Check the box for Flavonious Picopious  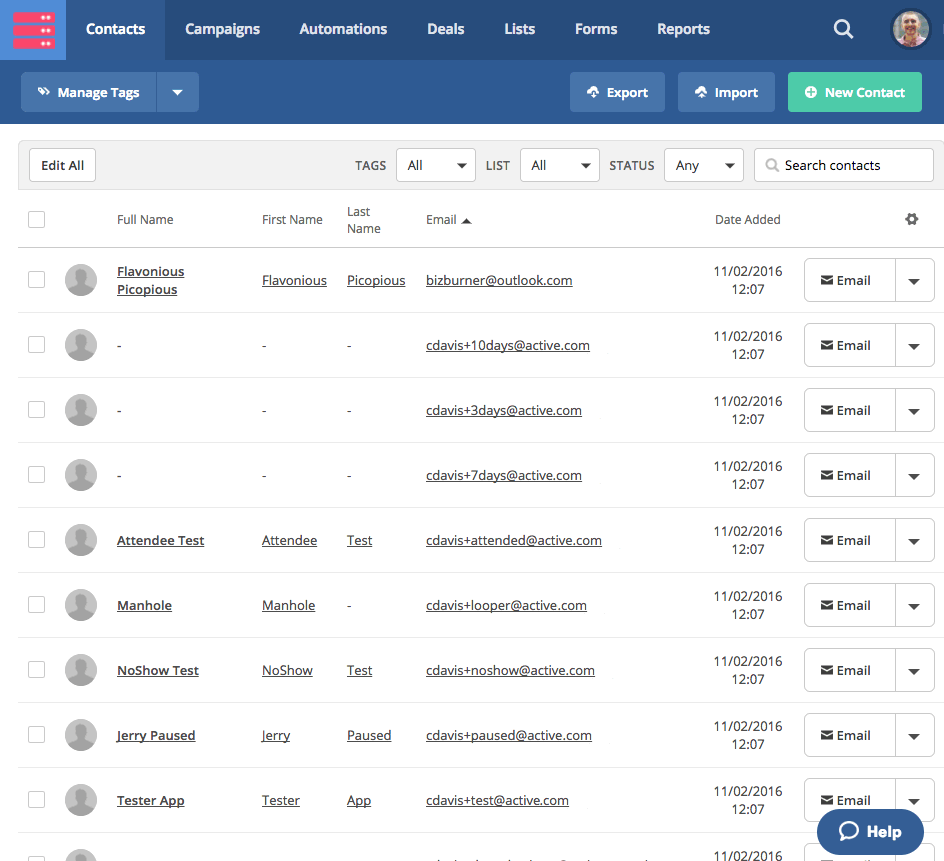(37, 280)
